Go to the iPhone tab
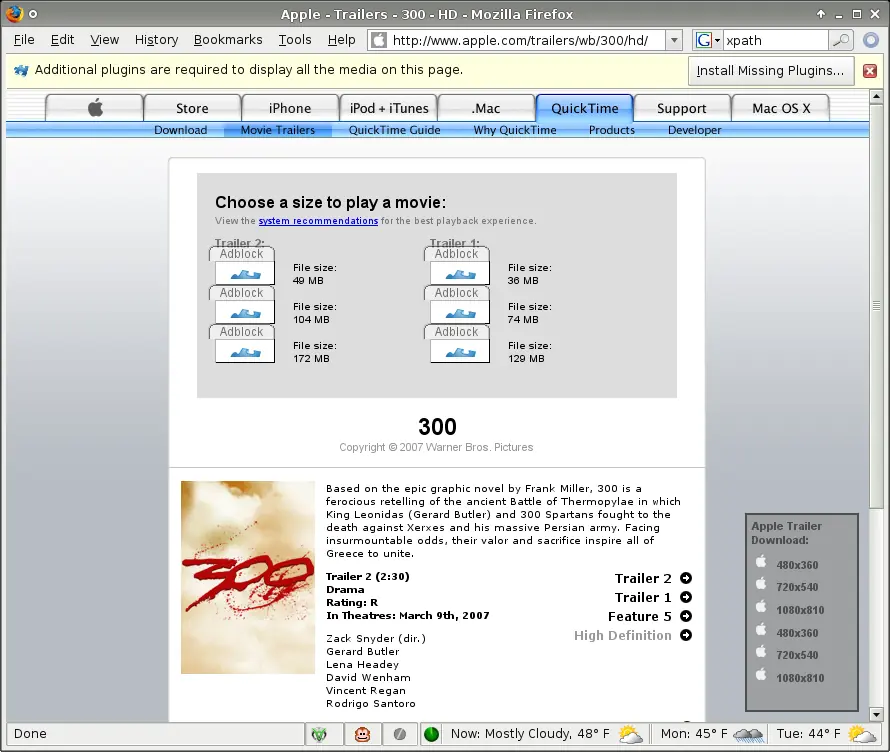 tap(290, 108)
